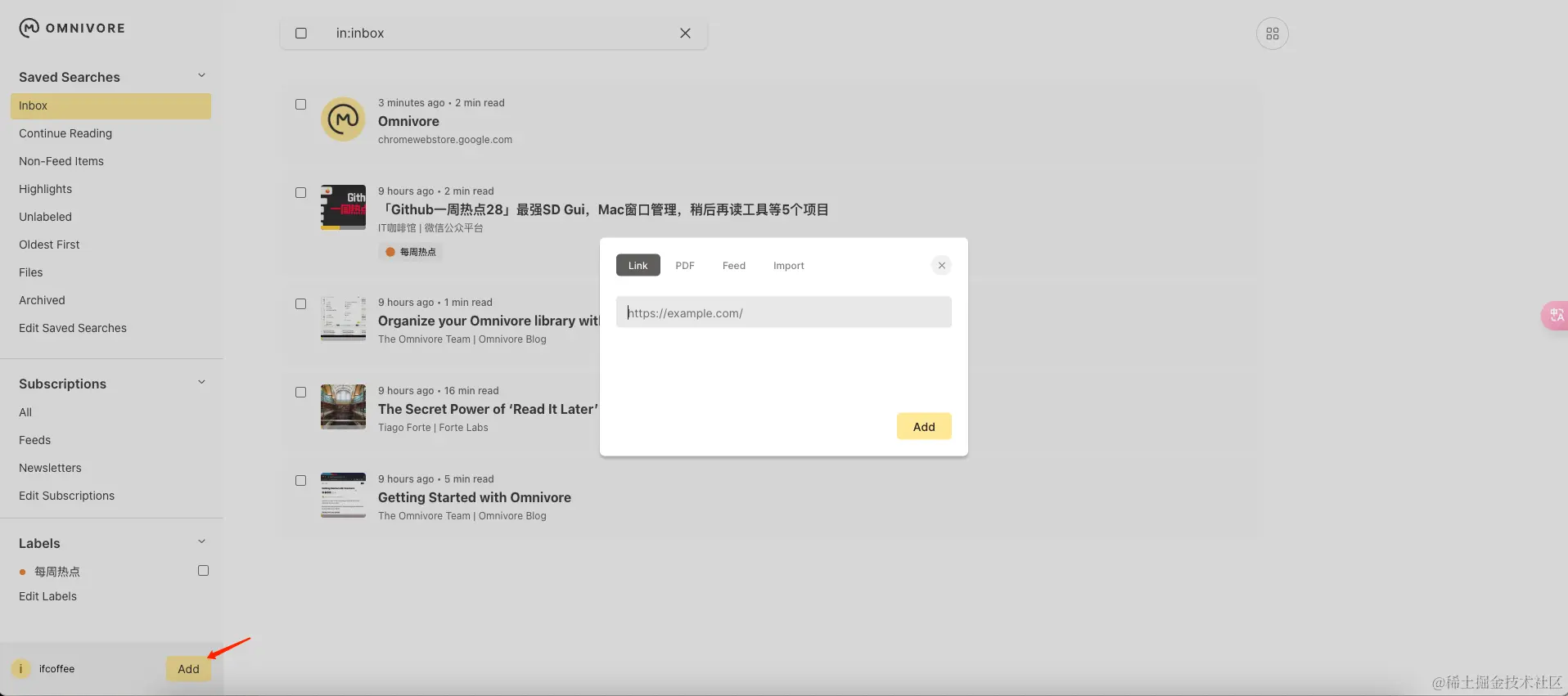The height and width of the screenshot is (696, 1568).
Task: Open Getting Started with Omnivore thumbnail
Action: coord(343,495)
